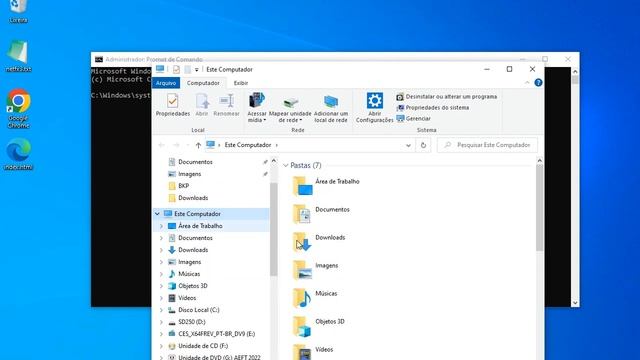Select the Lixeira recycle bin icon

pyautogui.click(x=18, y=11)
